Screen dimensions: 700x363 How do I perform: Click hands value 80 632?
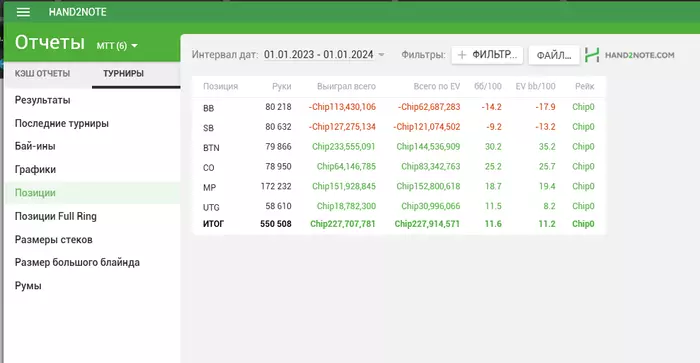[x=278, y=127]
